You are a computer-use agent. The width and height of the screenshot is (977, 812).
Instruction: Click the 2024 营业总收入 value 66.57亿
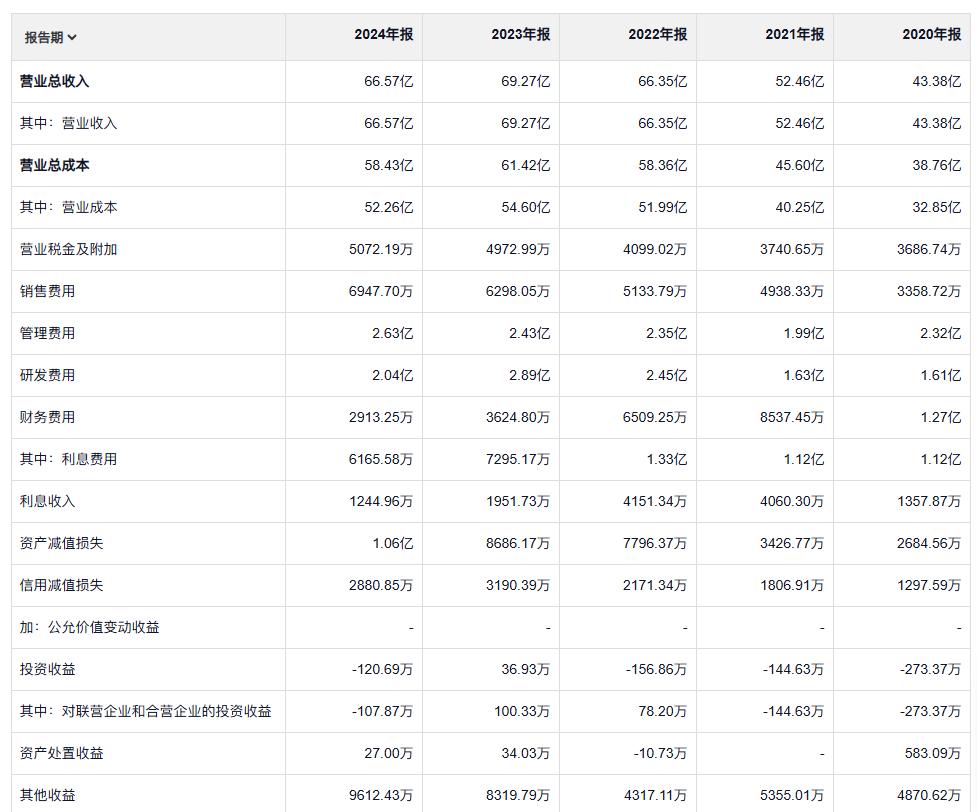point(388,81)
